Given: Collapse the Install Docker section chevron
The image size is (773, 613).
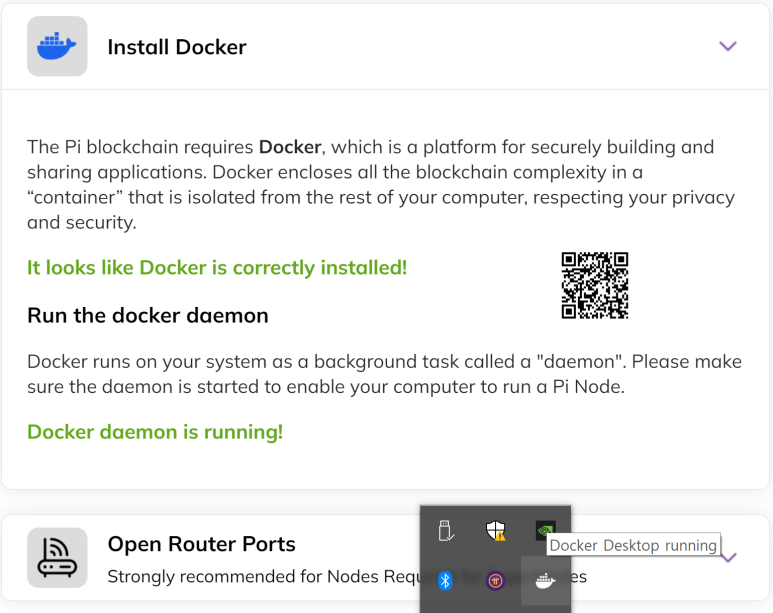Looking at the screenshot, I should 728,46.
